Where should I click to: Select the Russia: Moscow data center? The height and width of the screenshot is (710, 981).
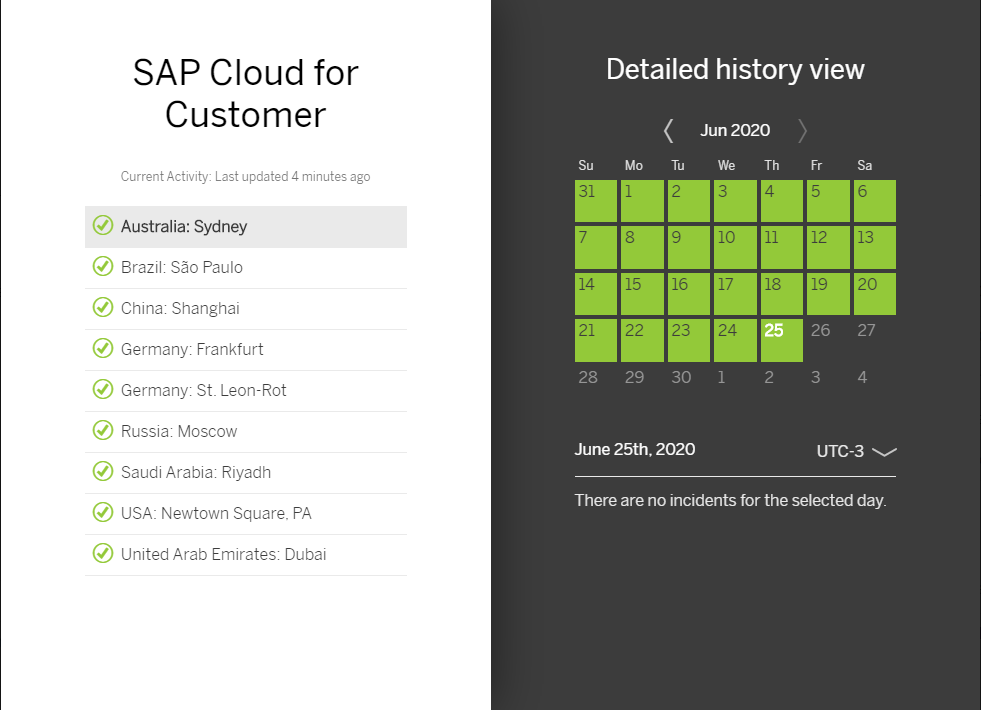246,432
